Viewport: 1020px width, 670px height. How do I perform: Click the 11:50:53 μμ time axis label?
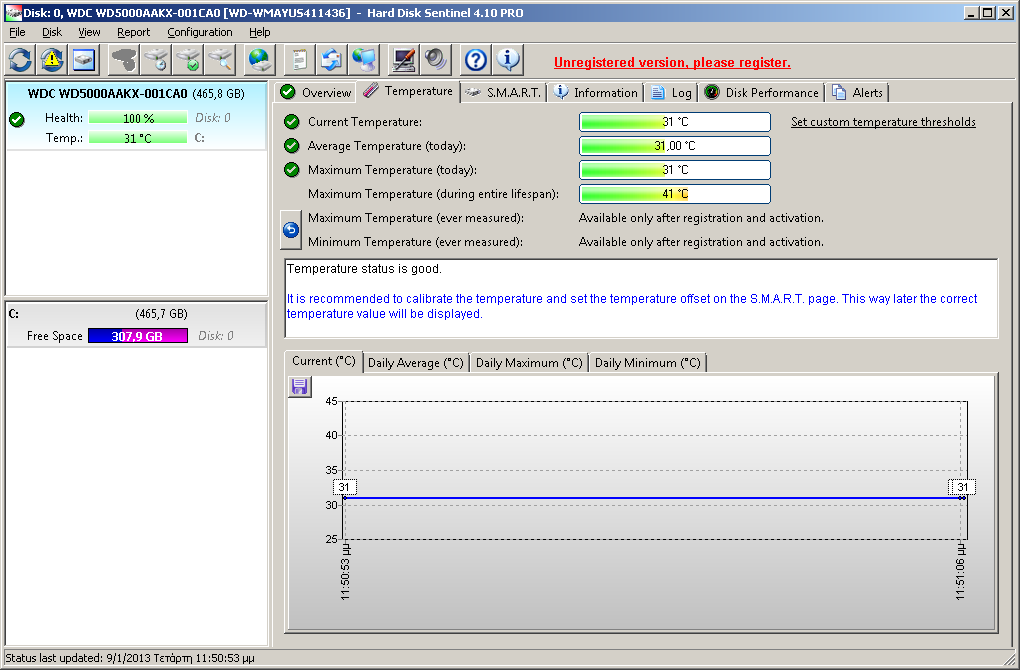[x=345, y=571]
